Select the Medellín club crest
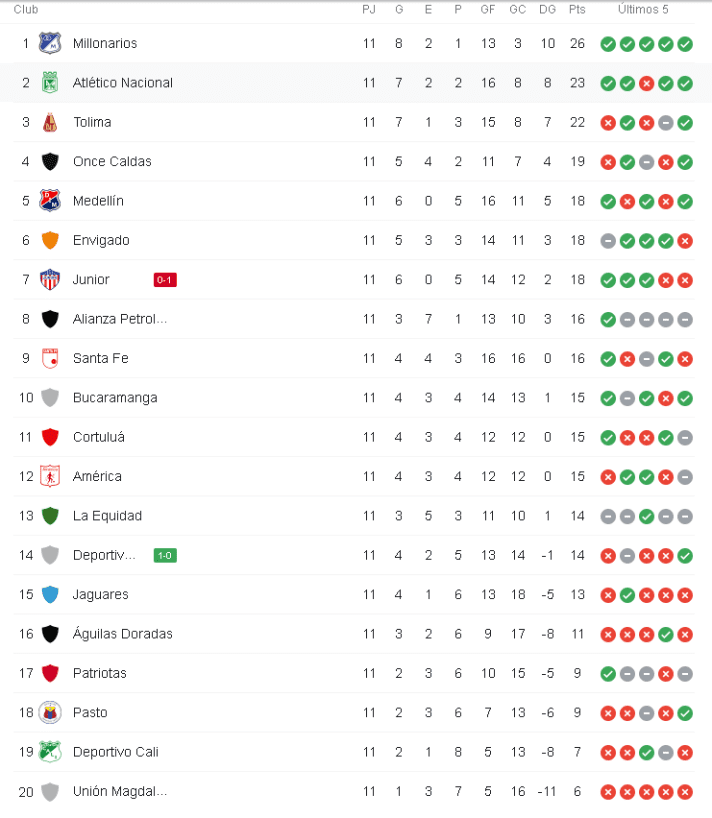 (50, 201)
